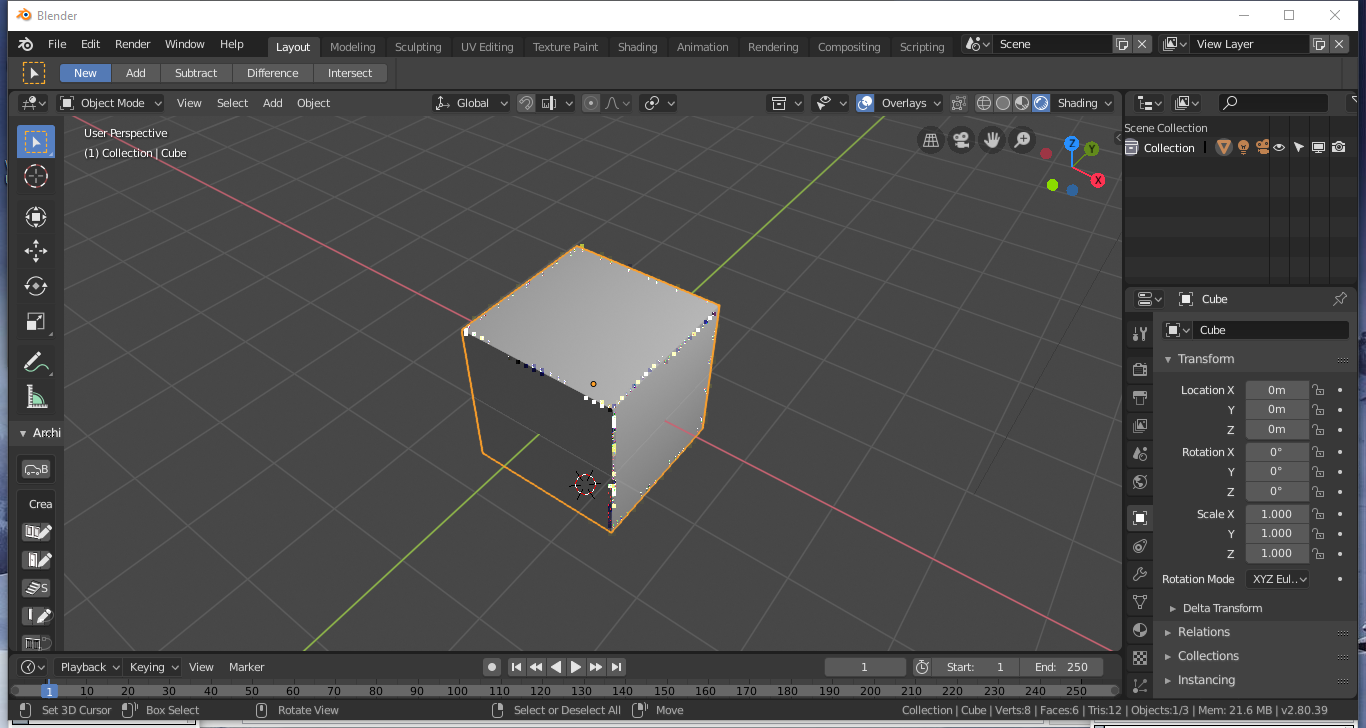
Task: Click the Difference selection mode button
Action: (273, 73)
